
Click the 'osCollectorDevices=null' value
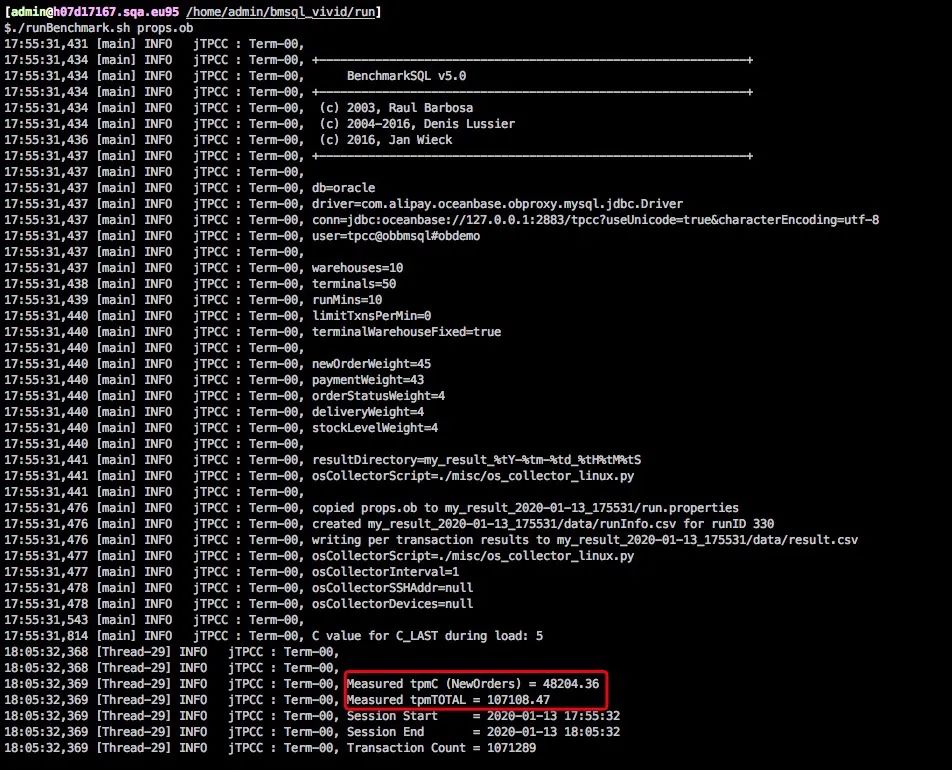[x=392, y=604]
